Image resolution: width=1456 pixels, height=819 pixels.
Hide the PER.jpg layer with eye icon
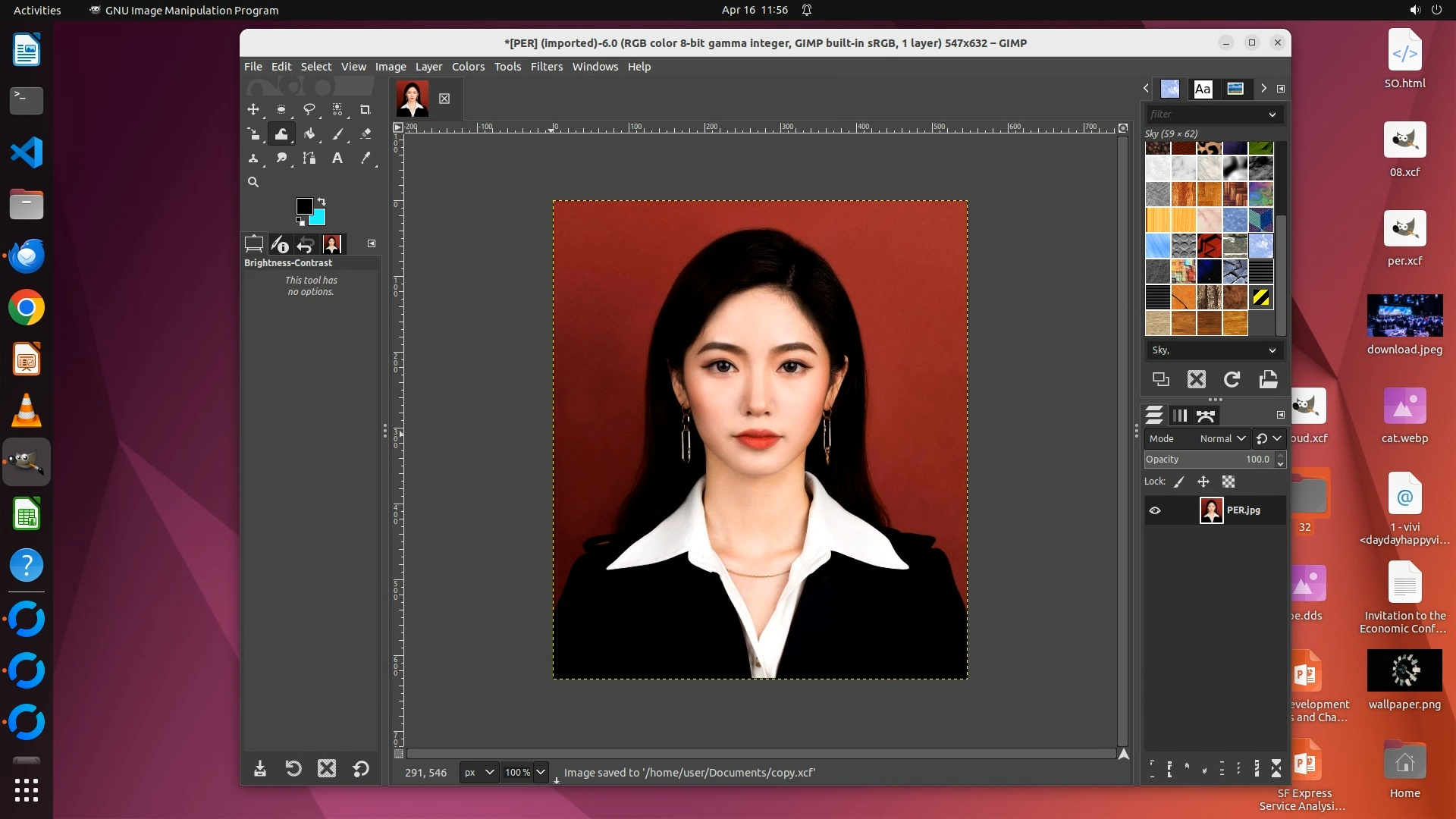click(x=1154, y=510)
